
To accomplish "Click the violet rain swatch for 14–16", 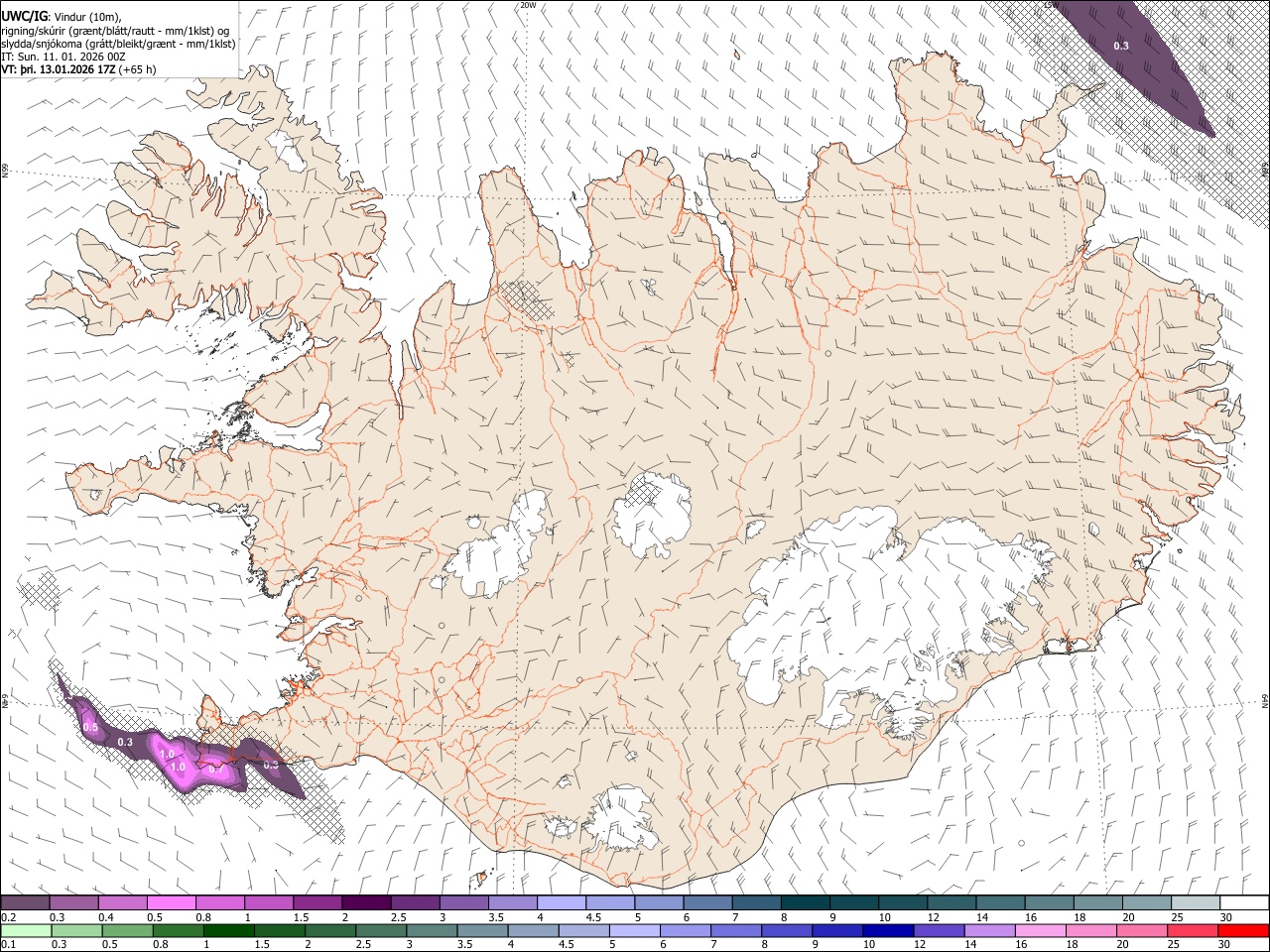I will point(989,931).
